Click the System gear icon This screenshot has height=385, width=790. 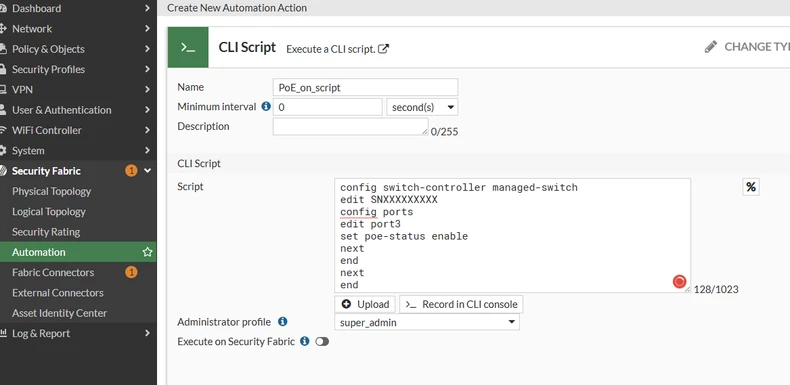[x=3, y=151]
